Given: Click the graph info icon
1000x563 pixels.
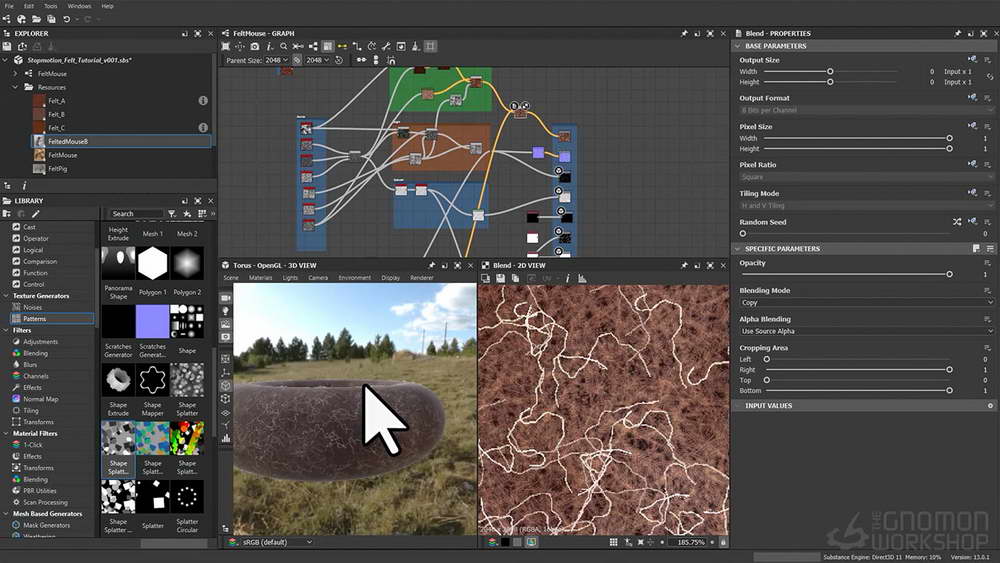Looking at the screenshot, I should [269, 47].
